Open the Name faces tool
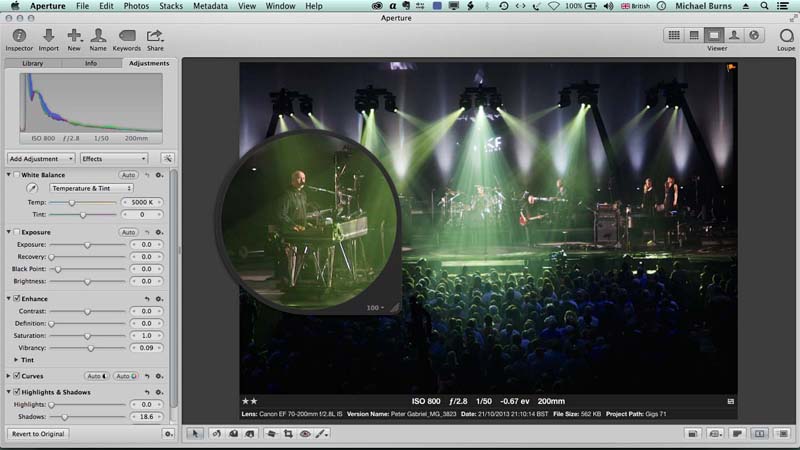The height and width of the screenshot is (450, 800). [x=98, y=40]
